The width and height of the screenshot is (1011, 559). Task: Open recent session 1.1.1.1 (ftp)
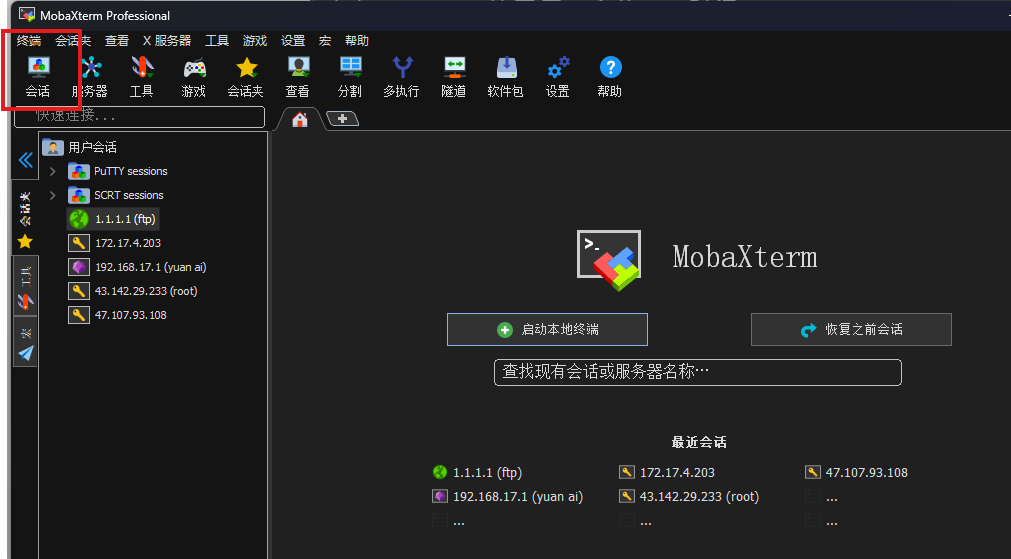pyautogui.click(x=477, y=473)
